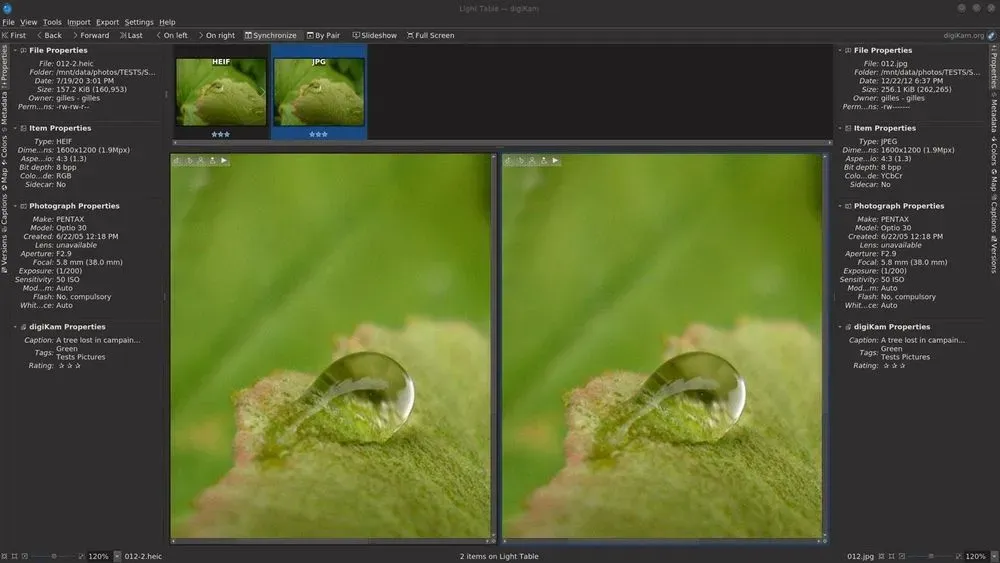Open the left sidebar Metadata tab
The height and width of the screenshot is (563, 1000).
4,111
